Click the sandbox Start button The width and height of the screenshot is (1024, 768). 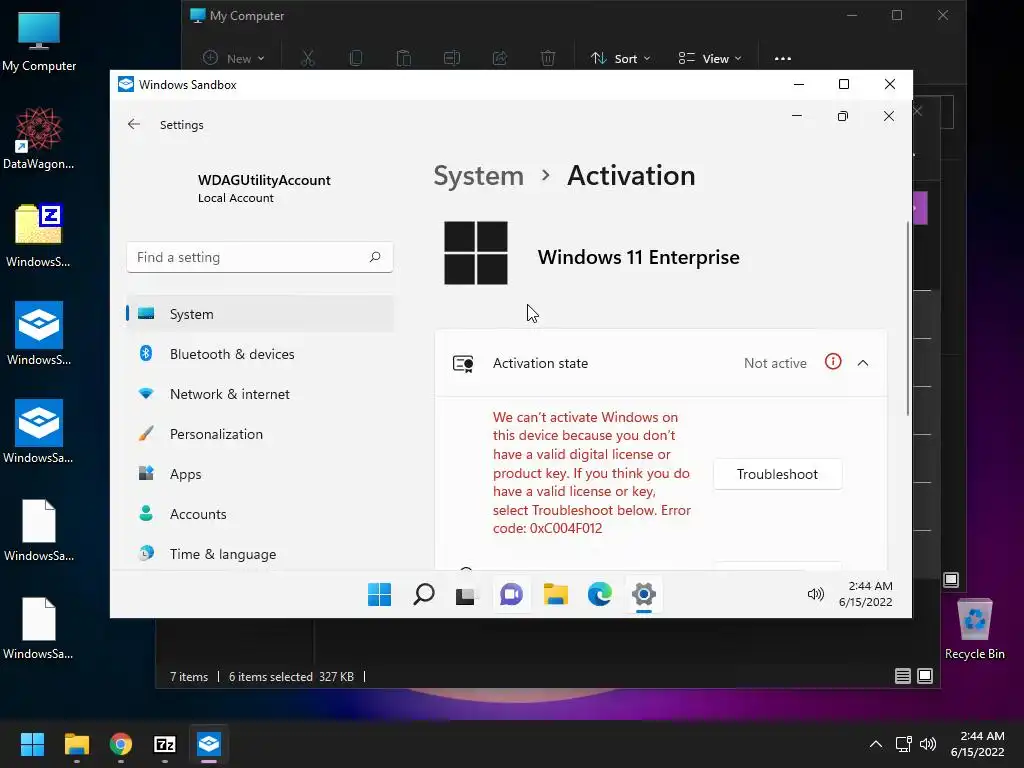click(x=379, y=594)
